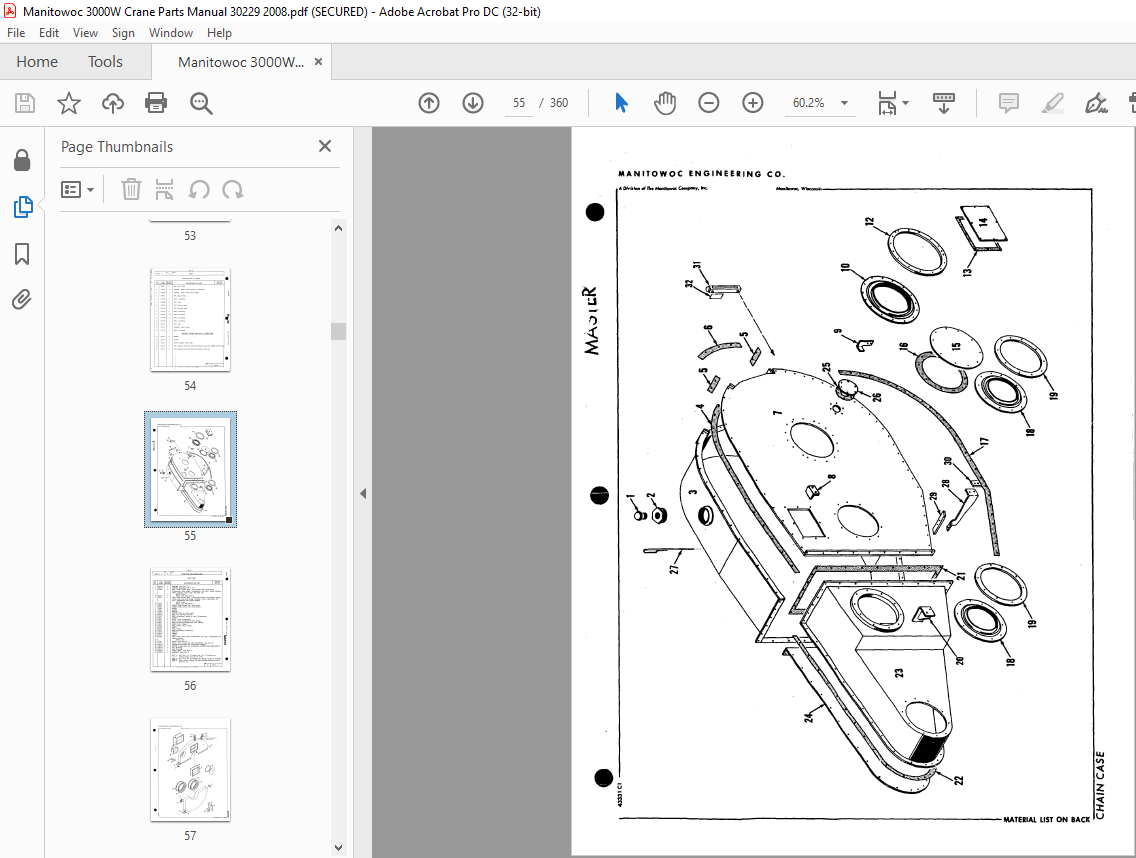Select page 54 thumbnail
Screen dimensions: 1136x858
click(x=190, y=320)
